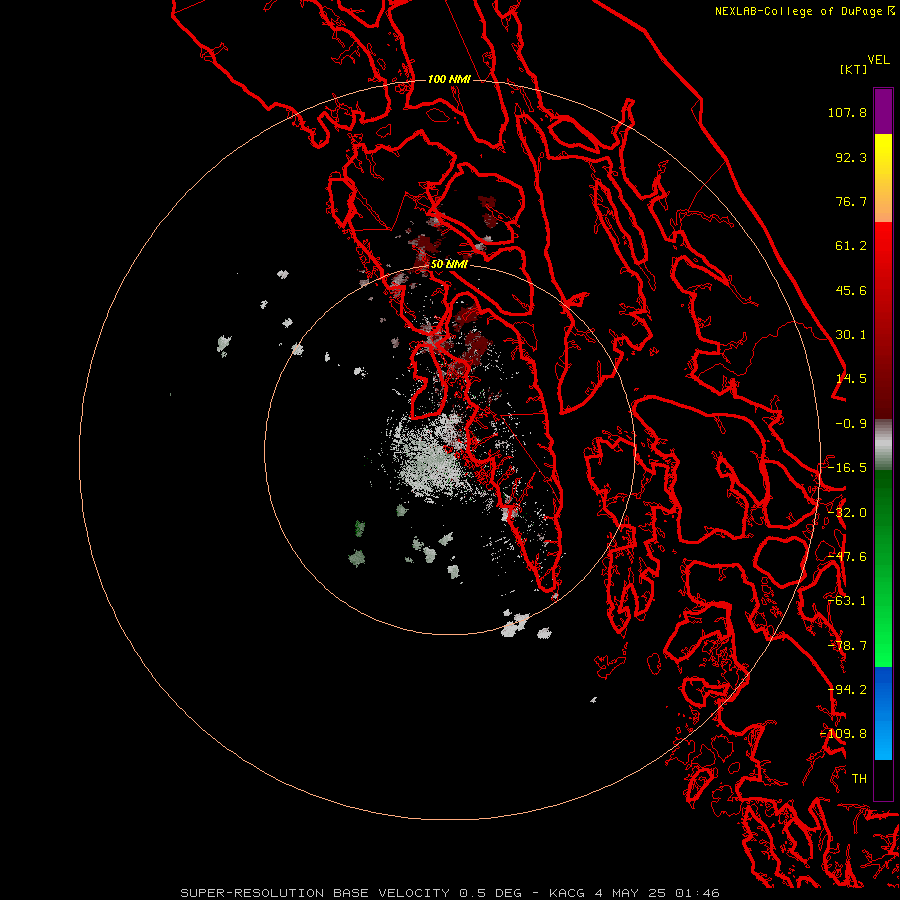Click the [KT] units label
Image resolution: width=900 pixels, height=900 pixels.
coord(854,69)
